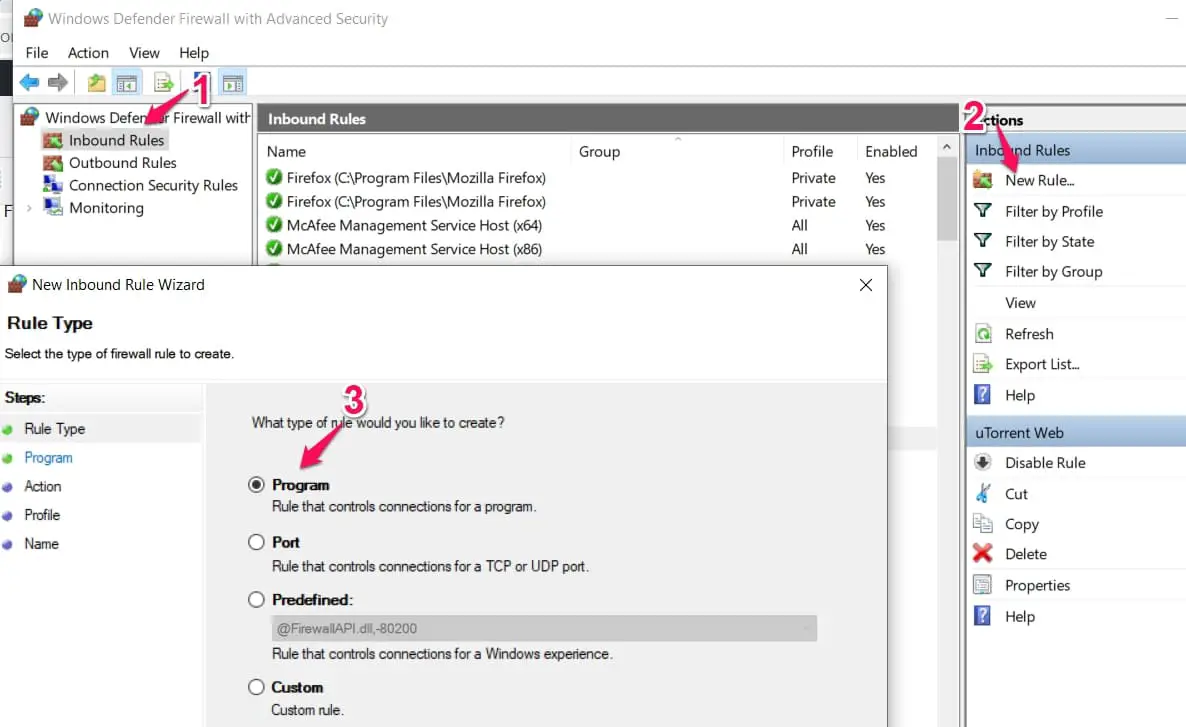1186x727 pixels.
Task: Choose Export List... in the Actions pane
Action: tap(1042, 364)
